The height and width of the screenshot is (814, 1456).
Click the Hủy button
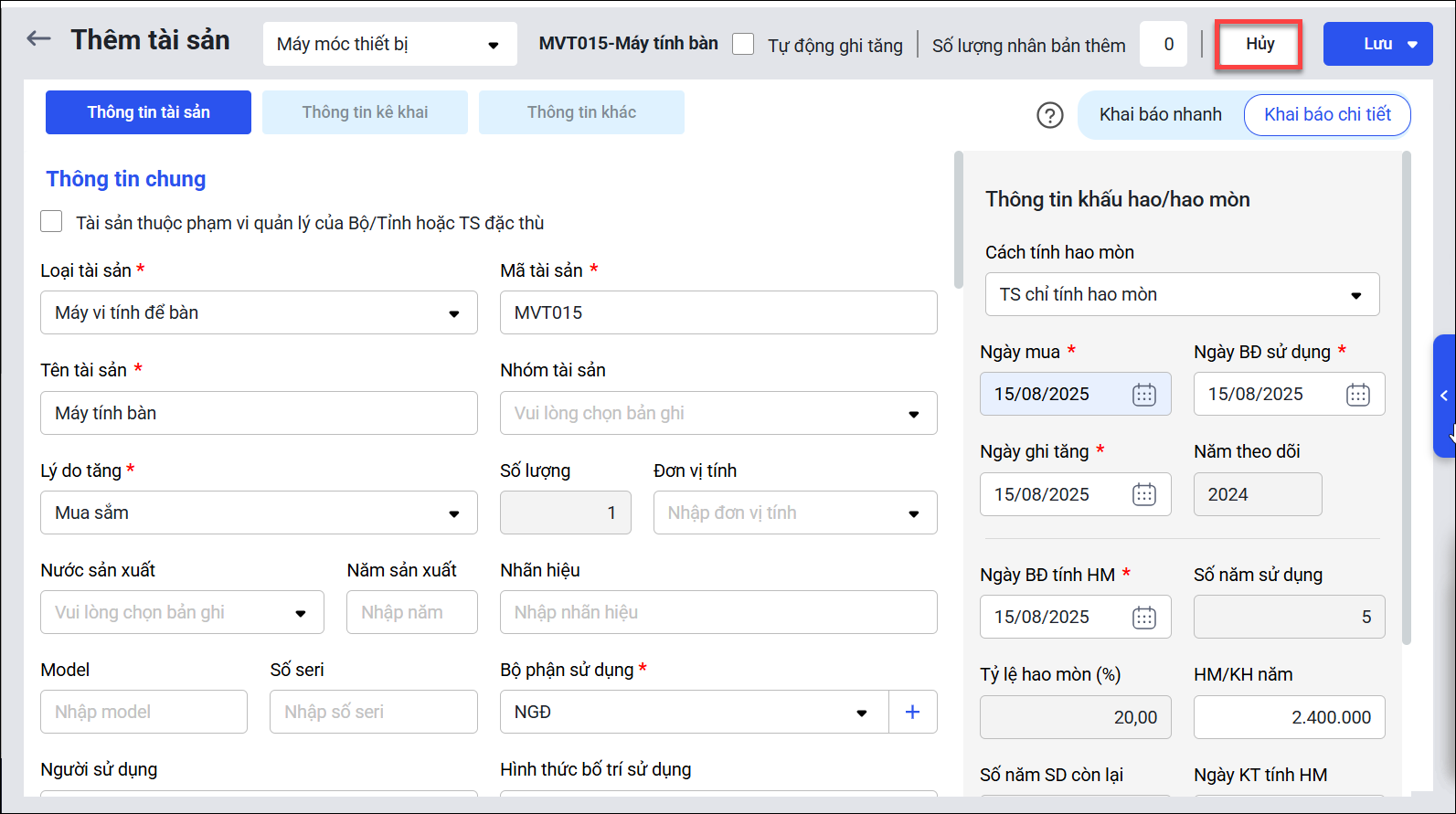click(1259, 44)
